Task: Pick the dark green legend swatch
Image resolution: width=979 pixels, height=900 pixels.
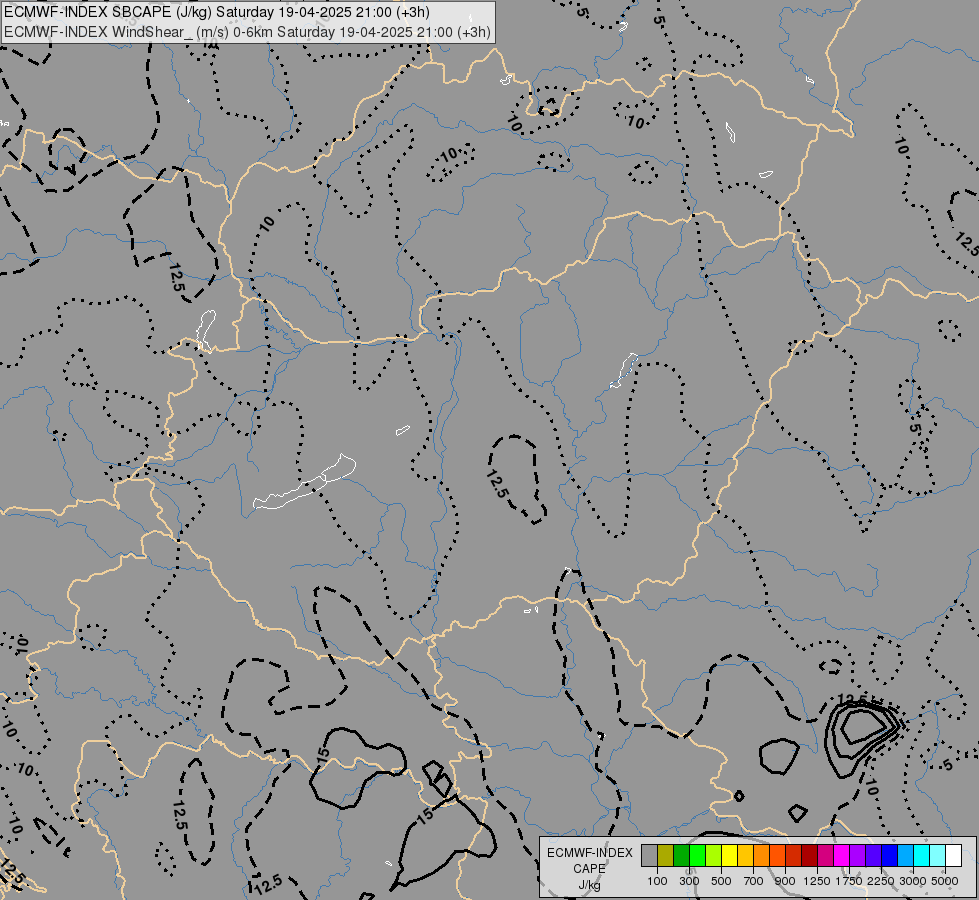Action: (x=682, y=855)
